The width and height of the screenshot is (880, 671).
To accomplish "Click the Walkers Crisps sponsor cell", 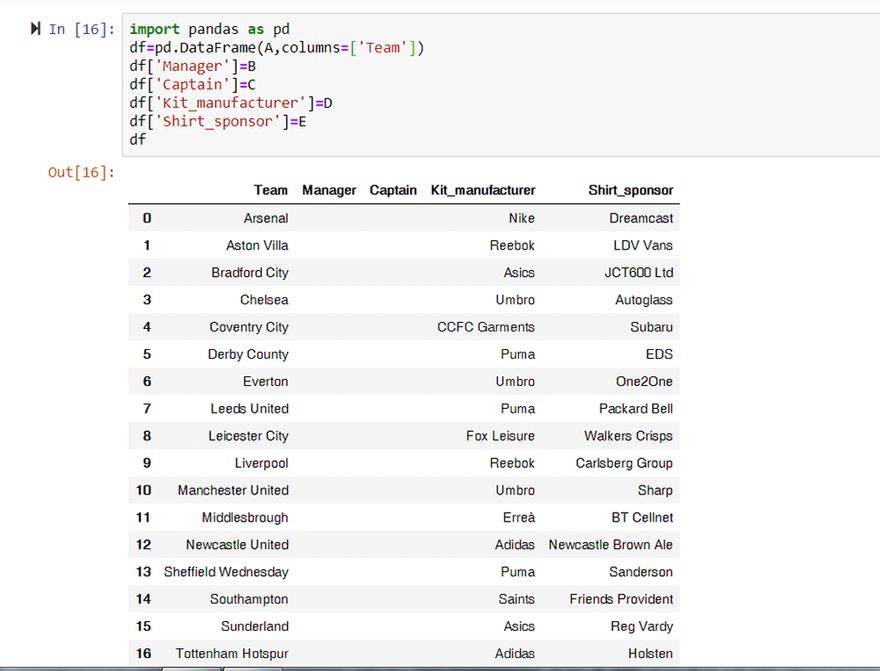I will pyautogui.click(x=628, y=436).
